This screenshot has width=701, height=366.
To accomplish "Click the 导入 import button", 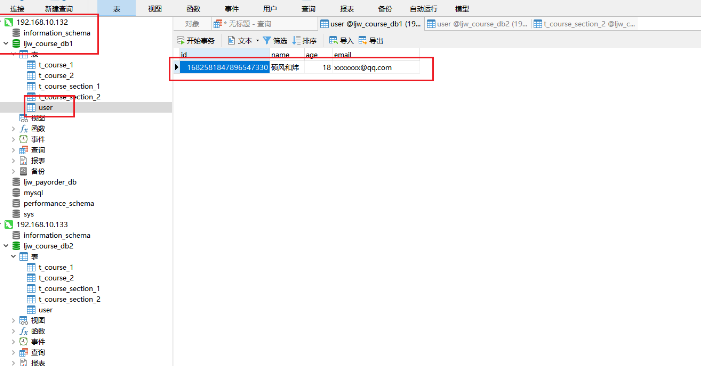I will [x=341, y=41].
